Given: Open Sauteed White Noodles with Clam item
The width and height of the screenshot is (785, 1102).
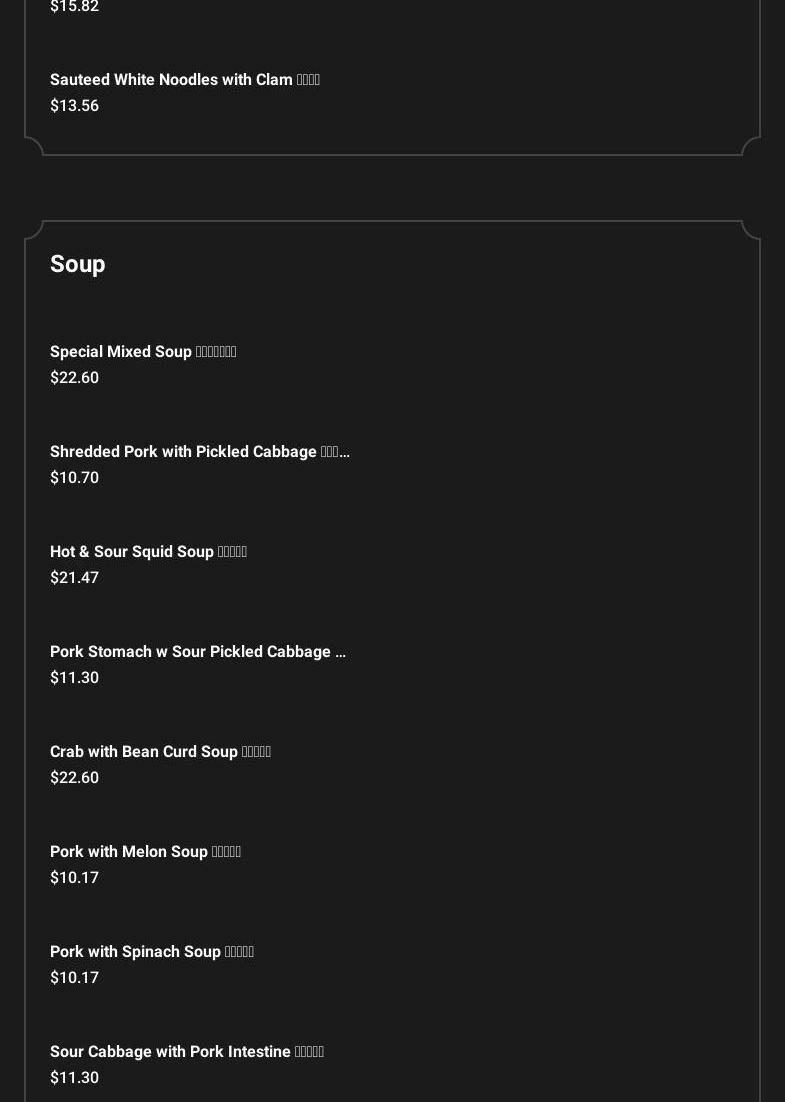Looking at the screenshot, I should [x=184, y=80].
